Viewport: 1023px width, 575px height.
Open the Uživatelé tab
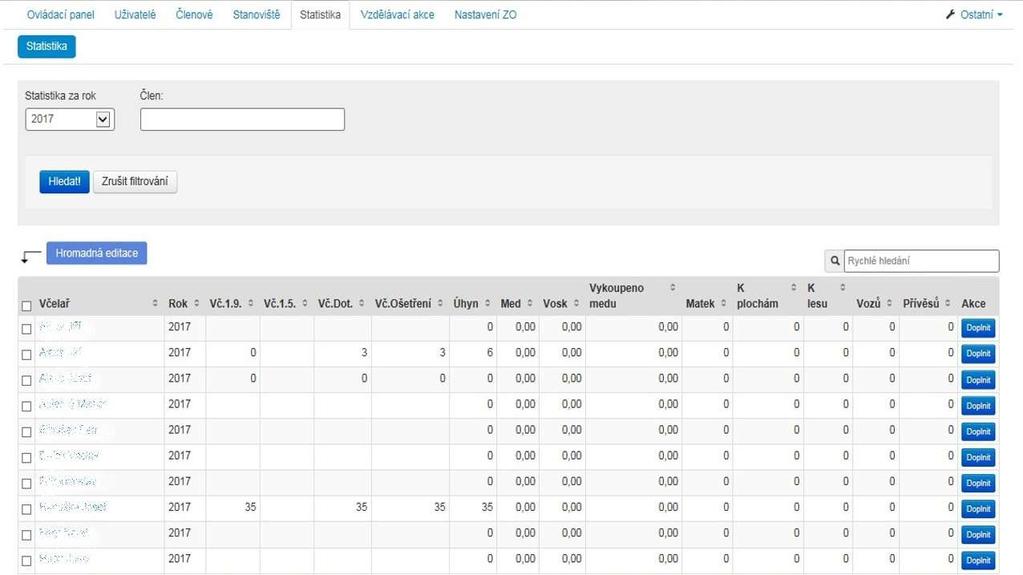[x=135, y=14]
